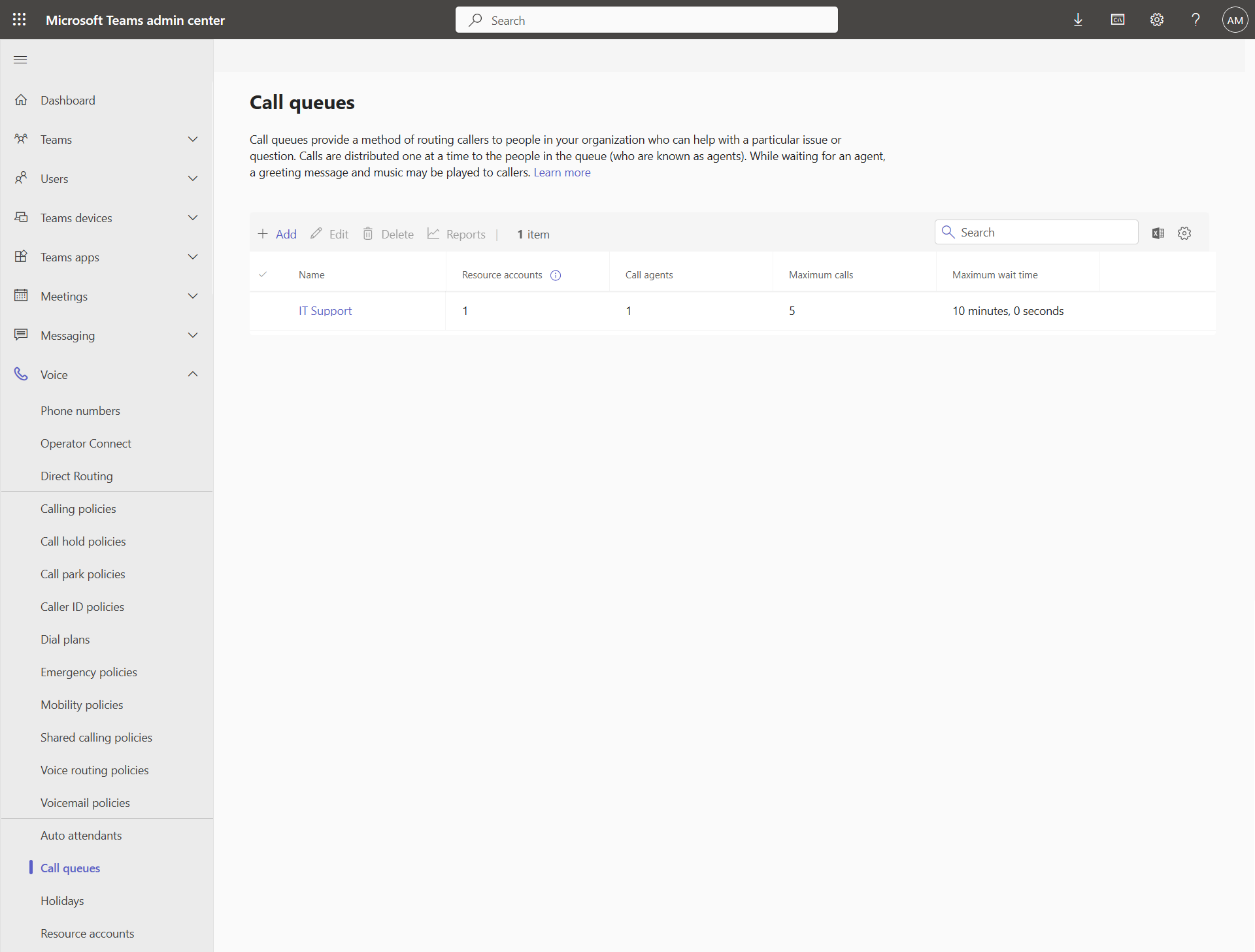
Task: Open the Cloud Shell icon in header
Action: pyautogui.click(x=1117, y=20)
